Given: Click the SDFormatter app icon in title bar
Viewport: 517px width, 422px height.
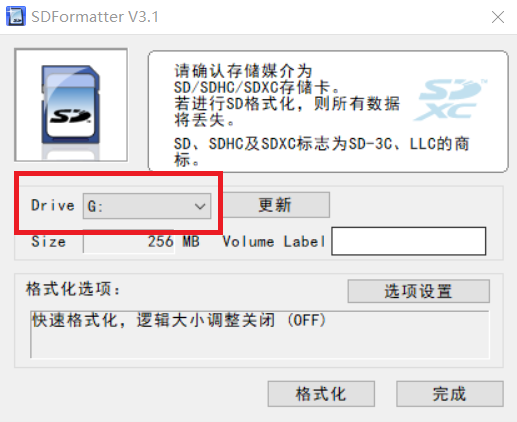Looking at the screenshot, I should 16,16.
